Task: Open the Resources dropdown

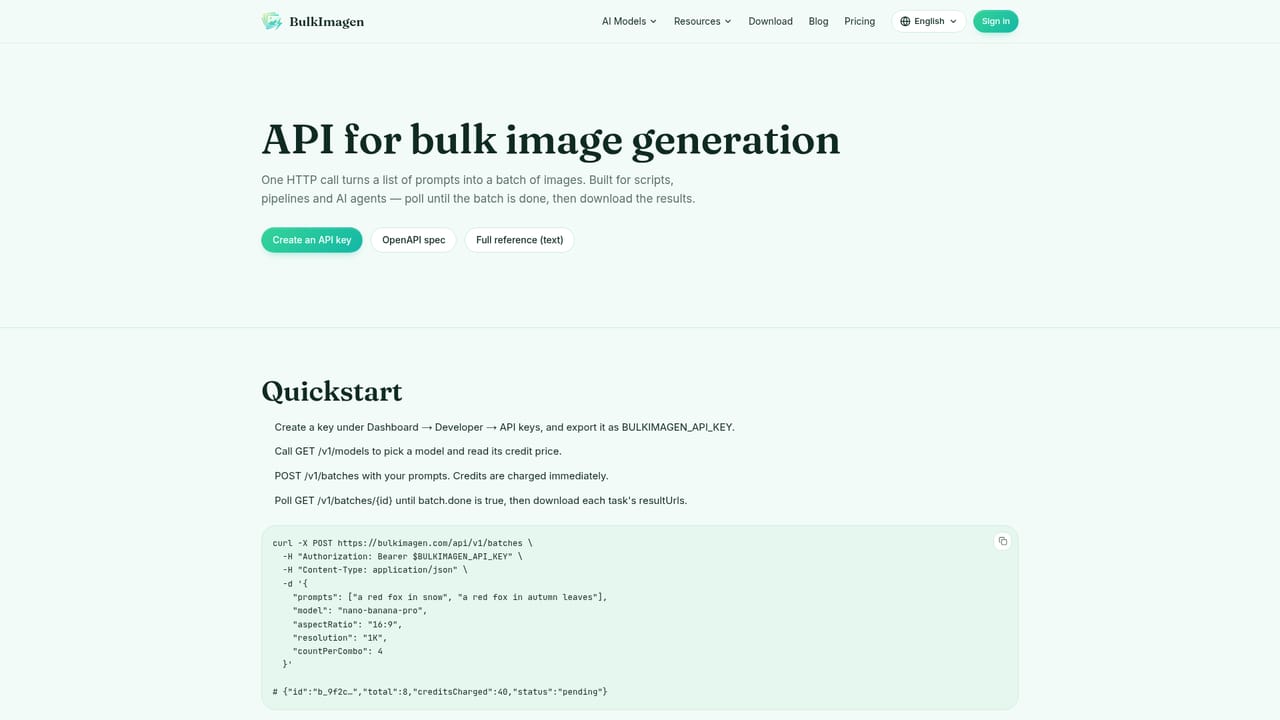Action: (x=703, y=21)
